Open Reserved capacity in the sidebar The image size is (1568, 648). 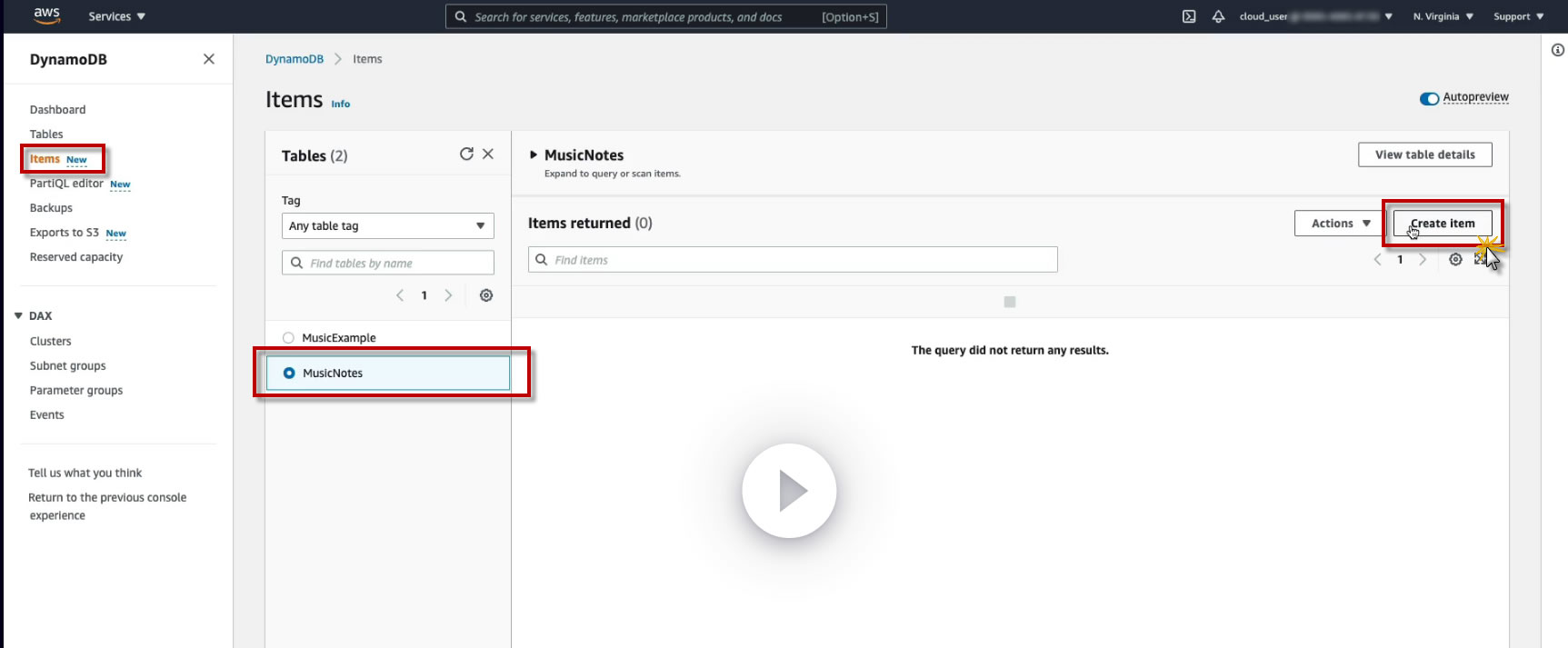coord(76,257)
